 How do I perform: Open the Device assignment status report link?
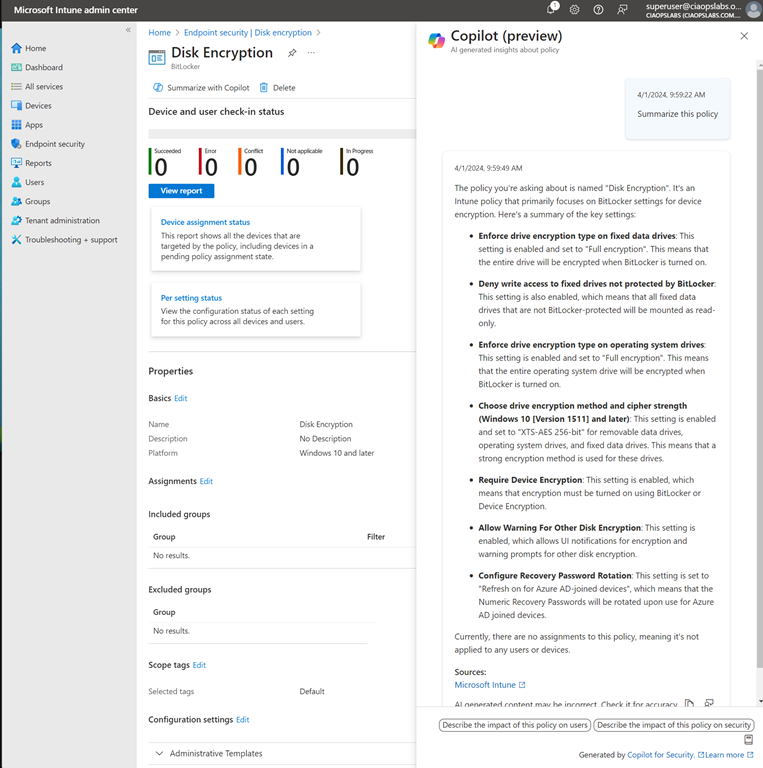[x=205, y=222]
